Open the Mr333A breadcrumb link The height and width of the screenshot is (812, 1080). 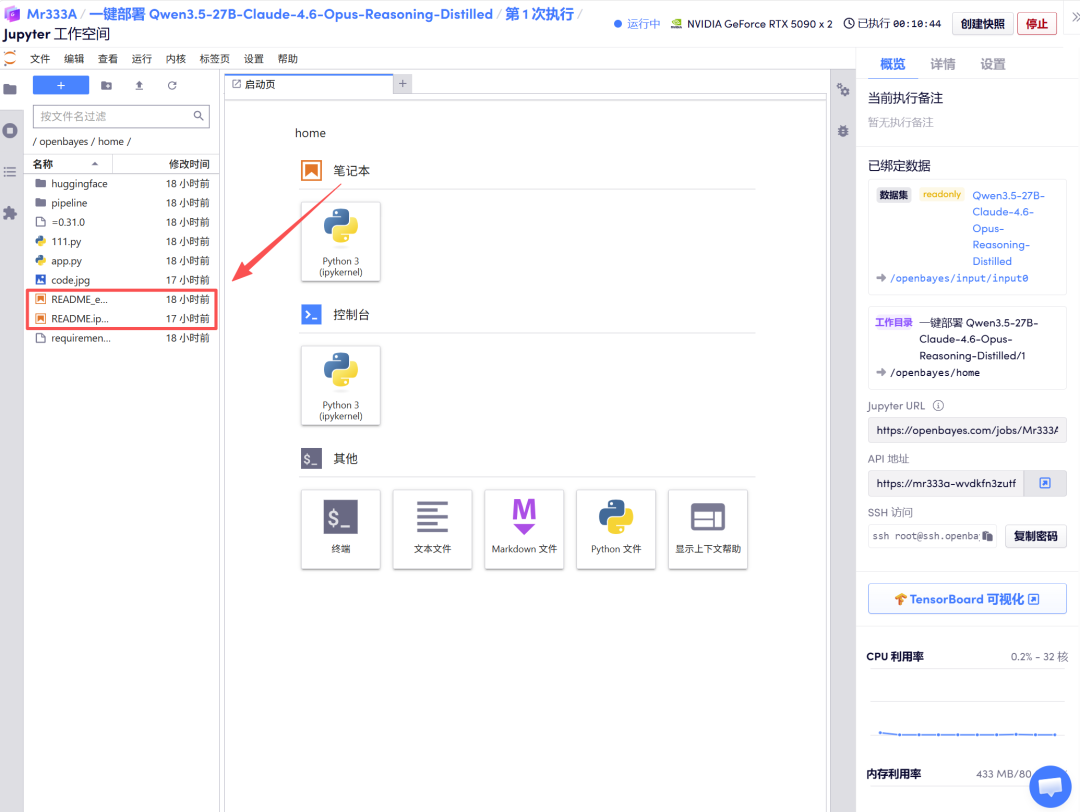pyautogui.click(x=52, y=14)
